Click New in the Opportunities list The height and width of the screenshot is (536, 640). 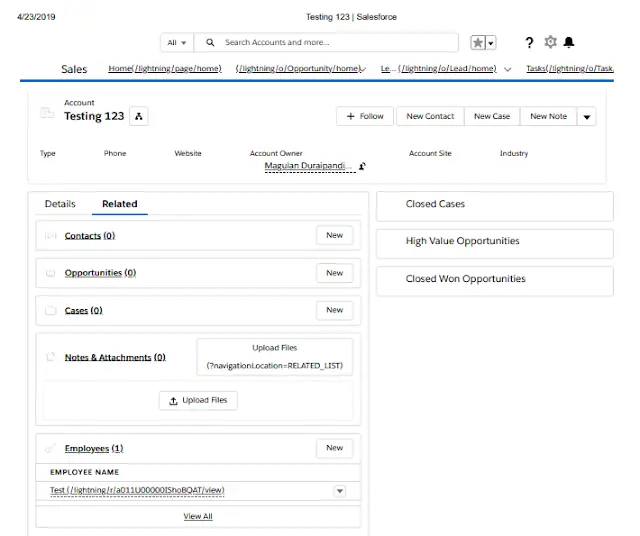(x=335, y=273)
